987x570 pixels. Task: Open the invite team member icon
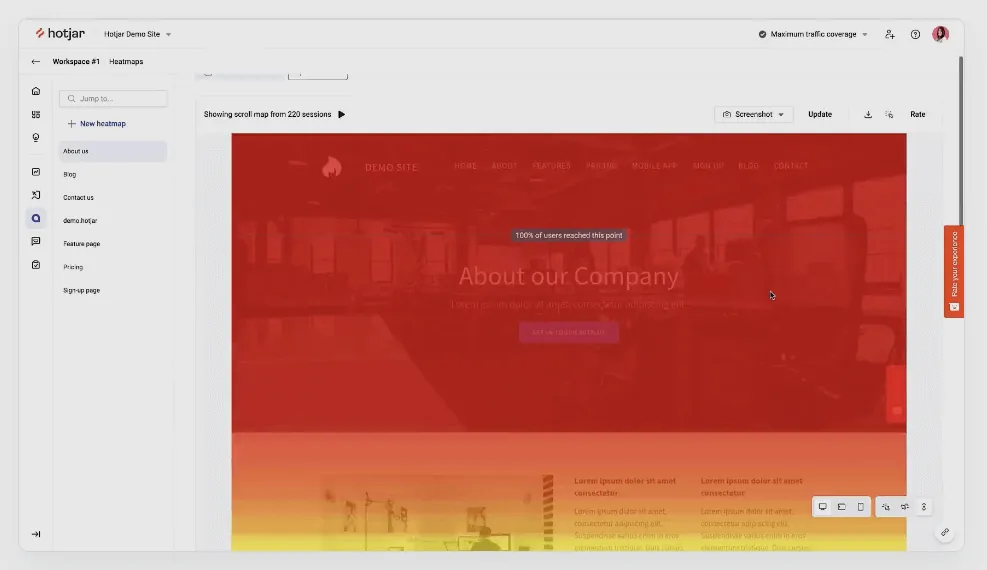pos(889,35)
